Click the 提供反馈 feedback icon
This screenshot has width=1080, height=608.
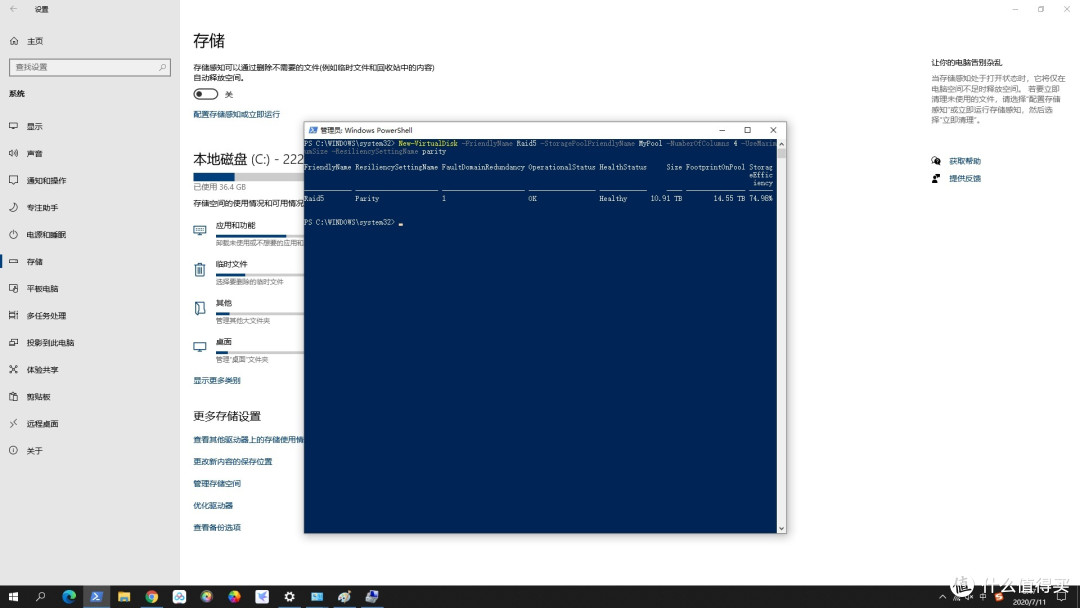(936, 178)
